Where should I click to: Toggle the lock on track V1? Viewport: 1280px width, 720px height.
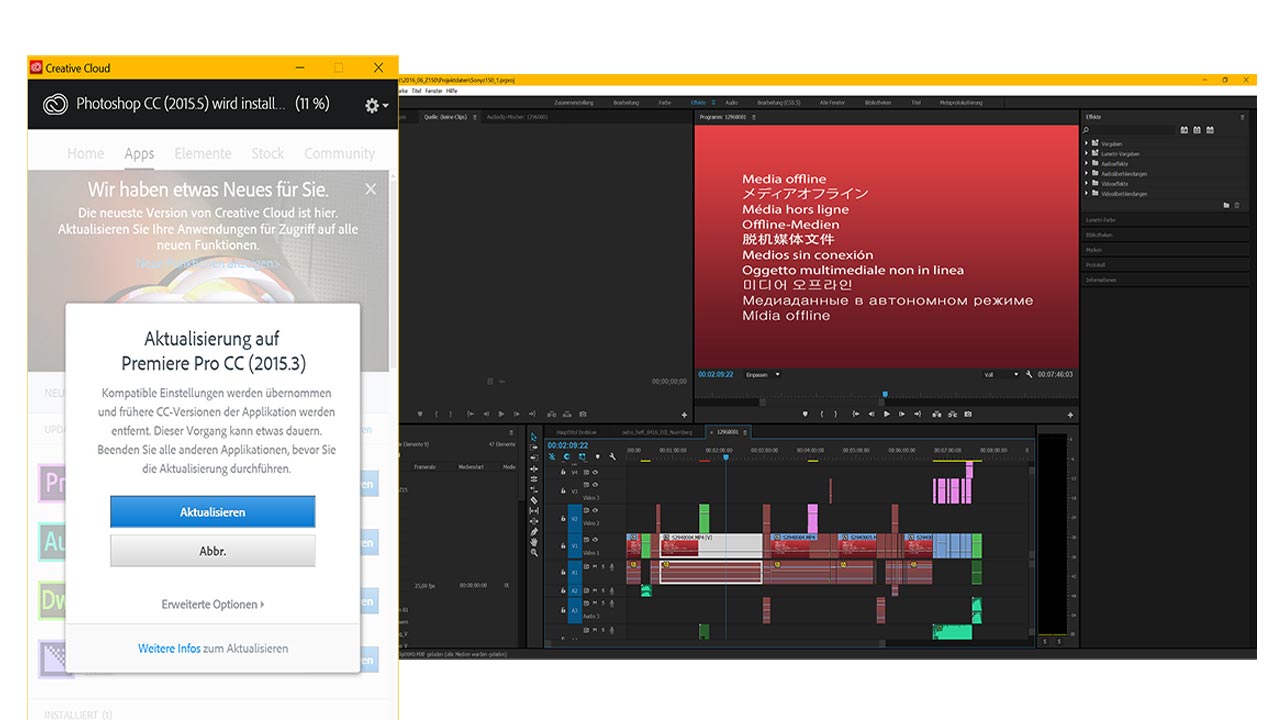pyautogui.click(x=563, y=546)
